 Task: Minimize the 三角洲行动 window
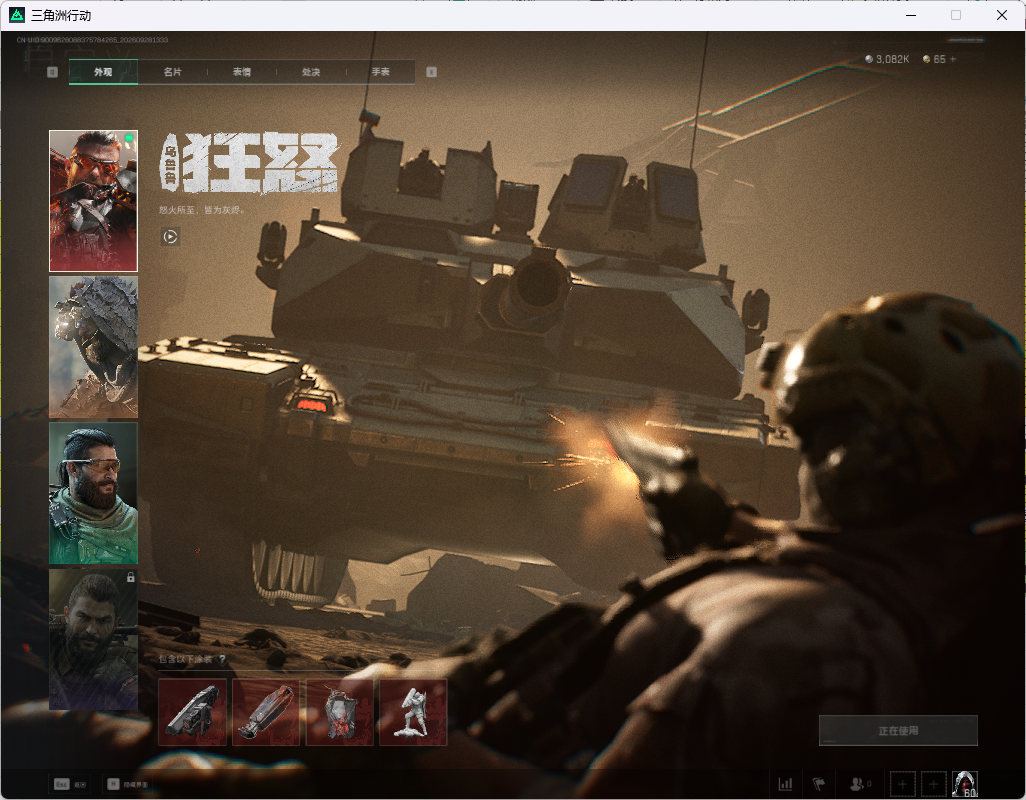point(911,15)
